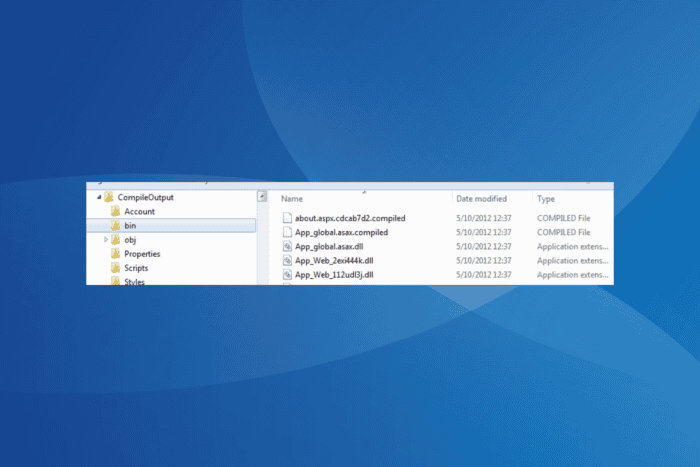
Task: Click Application extension type of App_global.asax.dll
Action: pos(572,246)
